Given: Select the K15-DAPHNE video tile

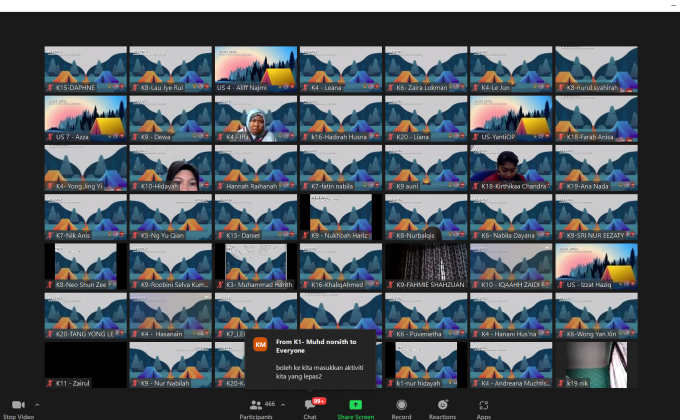Looking at the screenshot, I should (85, 68).
